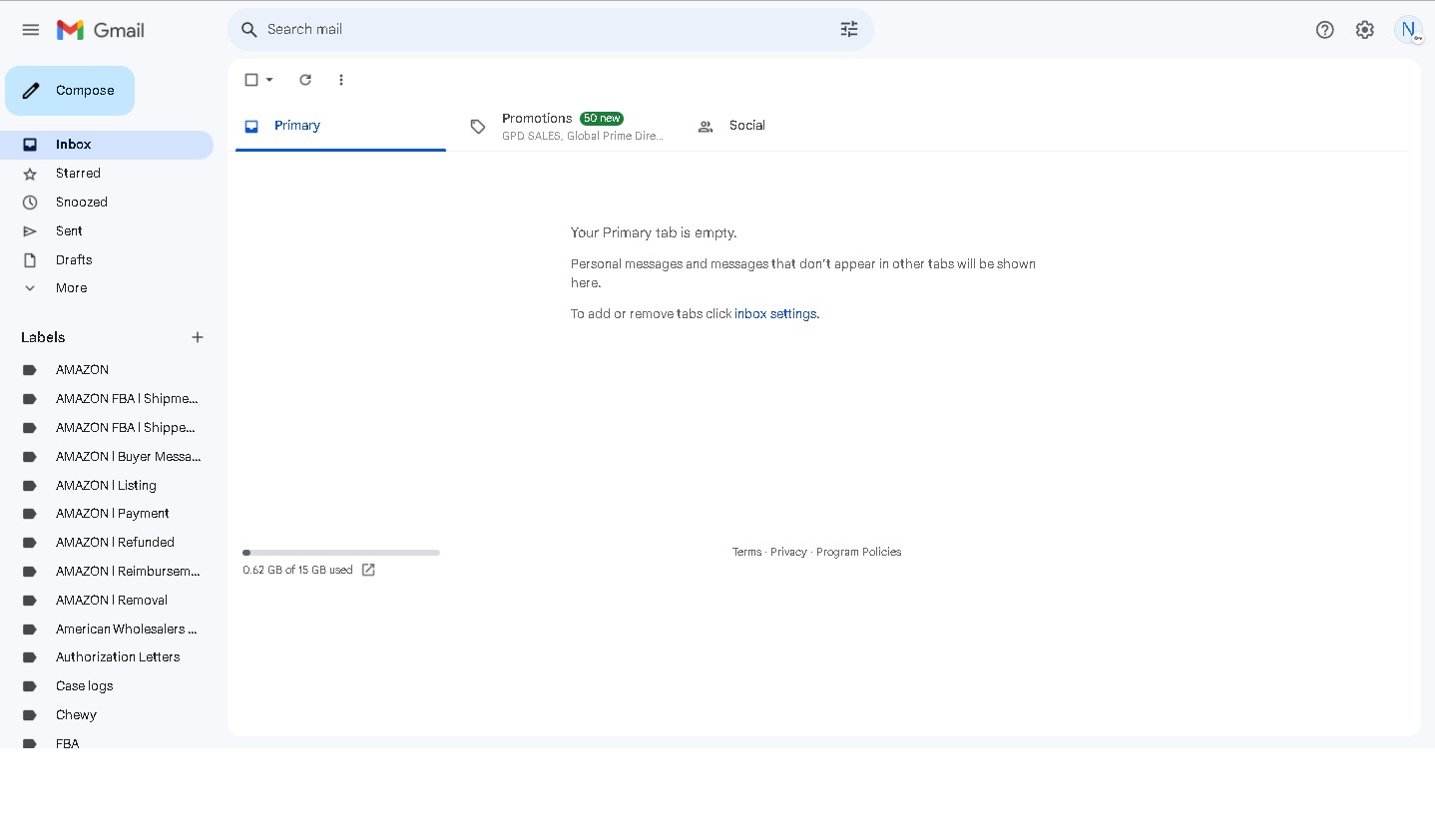This screenshot has height=840, width=1435.
Task: Click the storage usage progress bar
Action: [x=341, y=553]
